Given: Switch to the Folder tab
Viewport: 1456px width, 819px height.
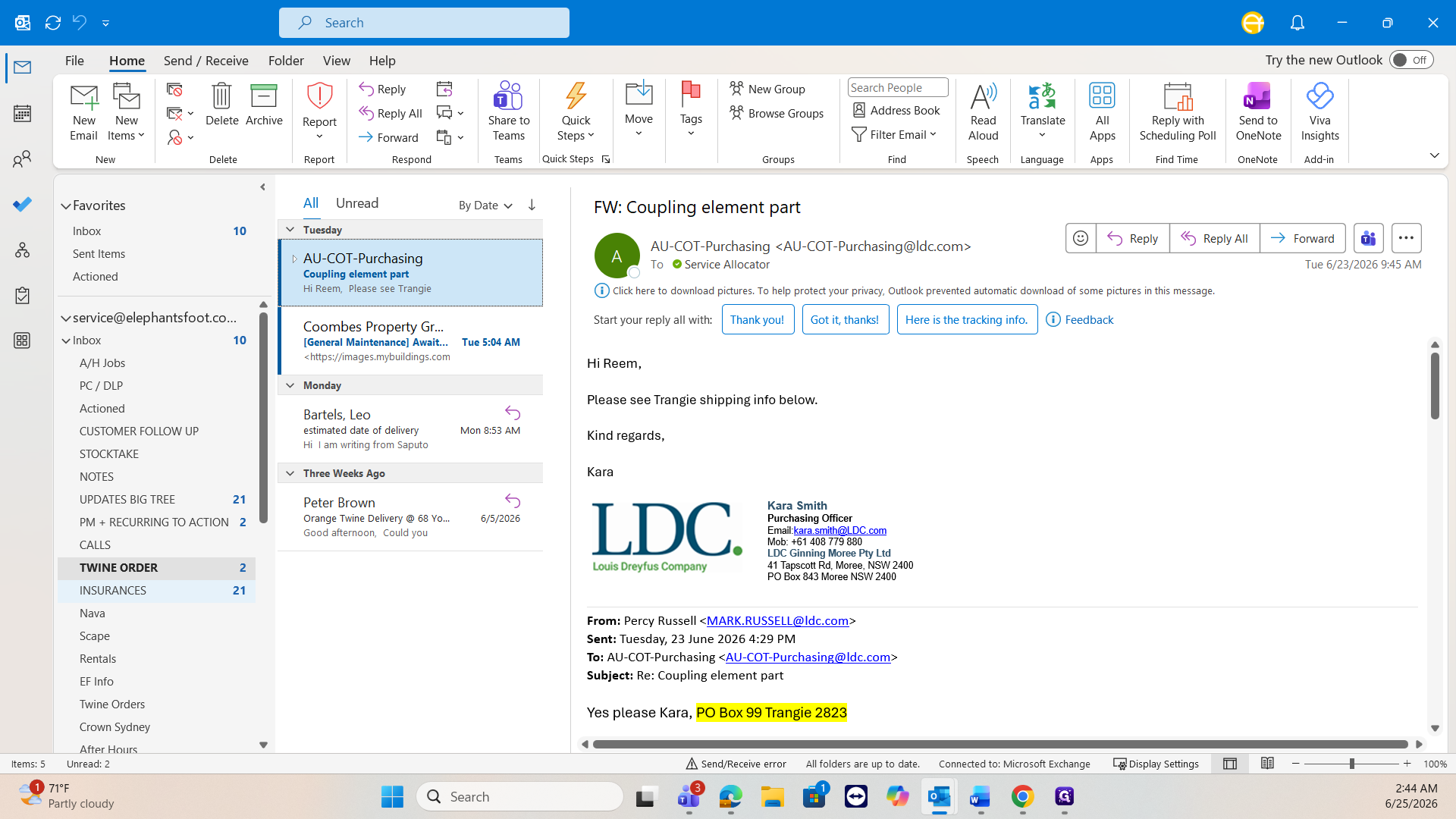Looking at the screenshot, I should 286,61.
